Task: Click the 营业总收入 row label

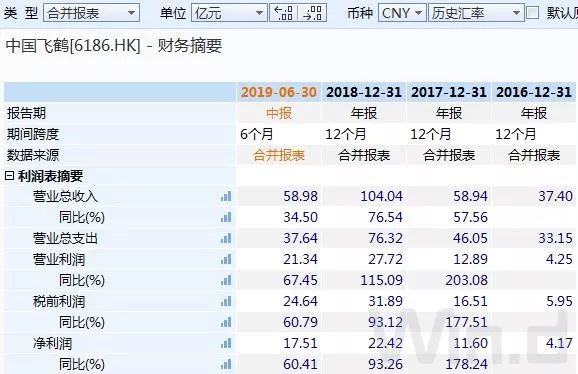Action: pos(65,196)
